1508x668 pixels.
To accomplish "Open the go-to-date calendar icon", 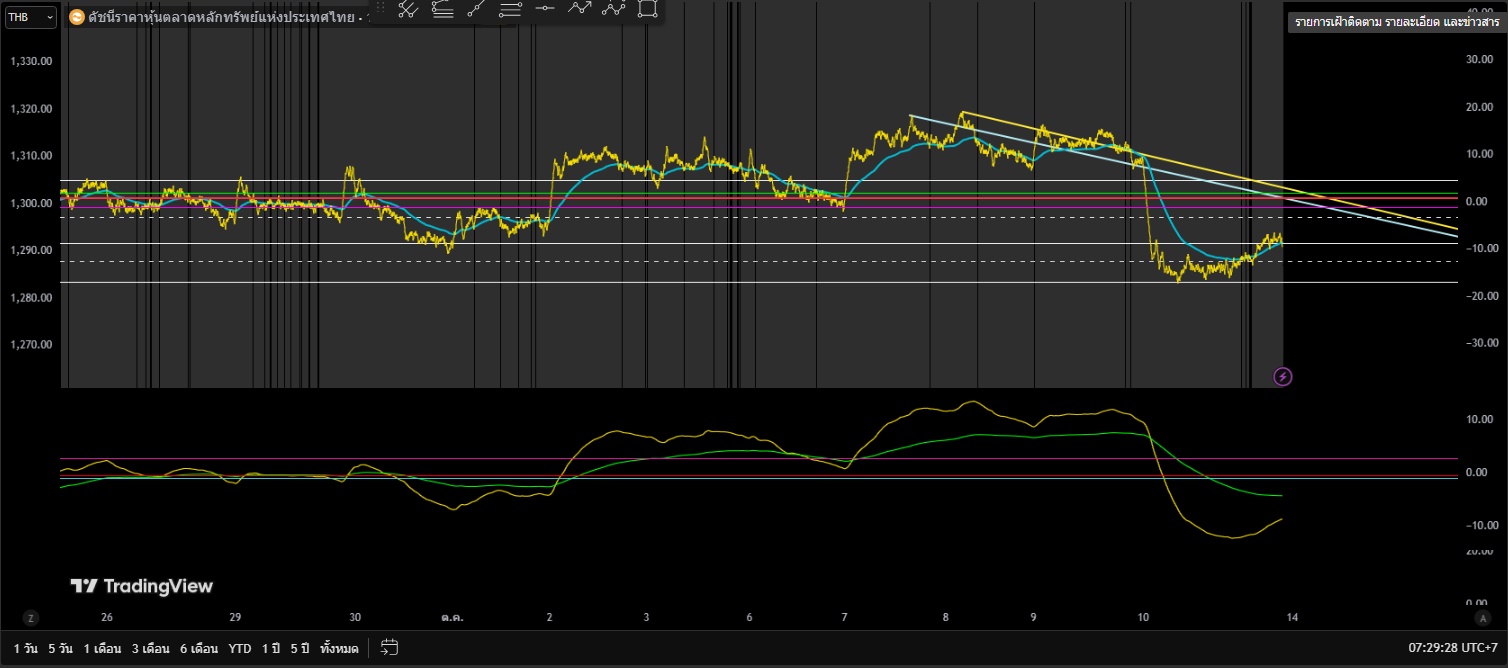I will tap(390, 648).
